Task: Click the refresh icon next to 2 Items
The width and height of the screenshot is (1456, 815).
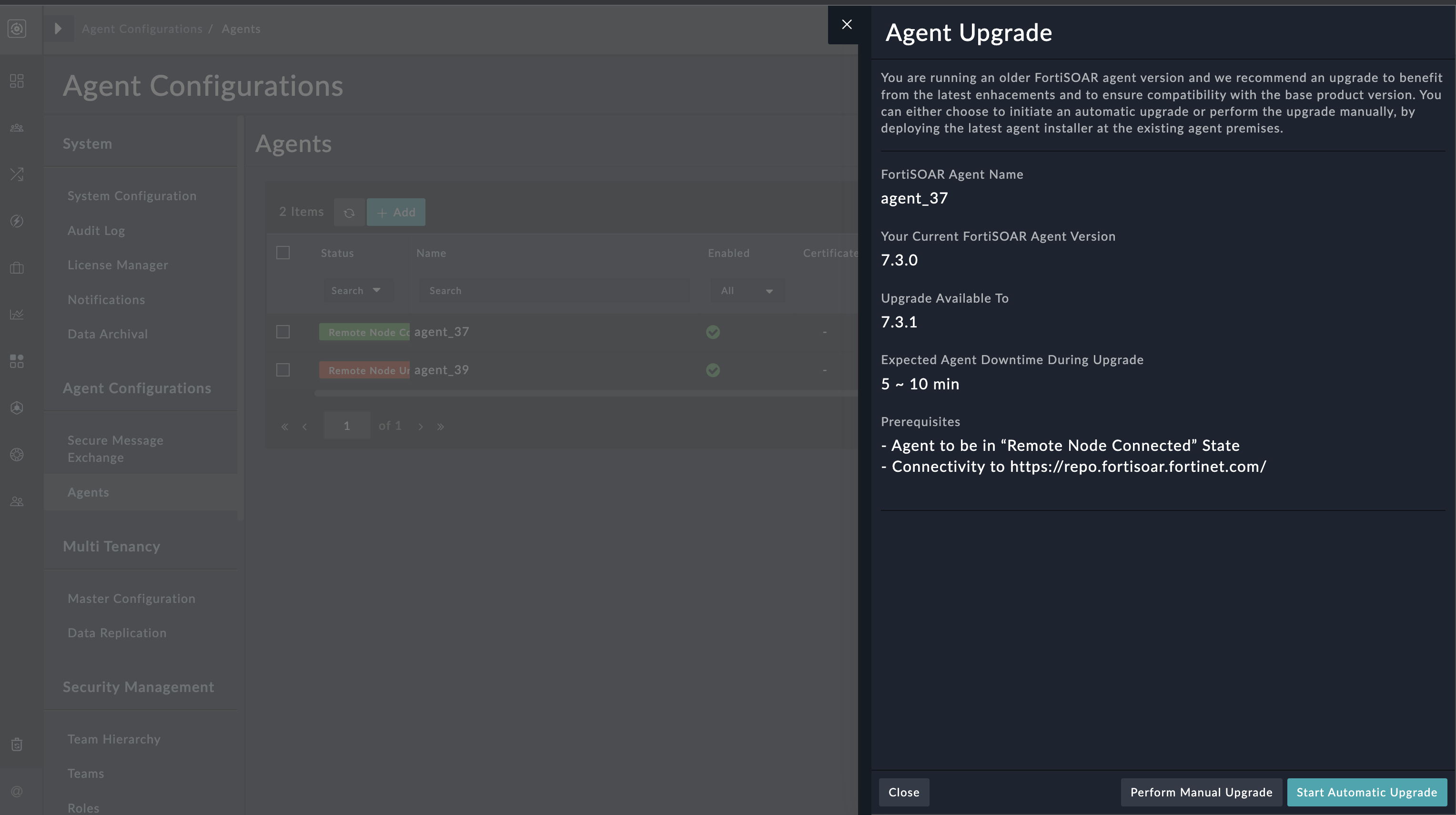Action: pyautogui.click(x=349, y=212)
